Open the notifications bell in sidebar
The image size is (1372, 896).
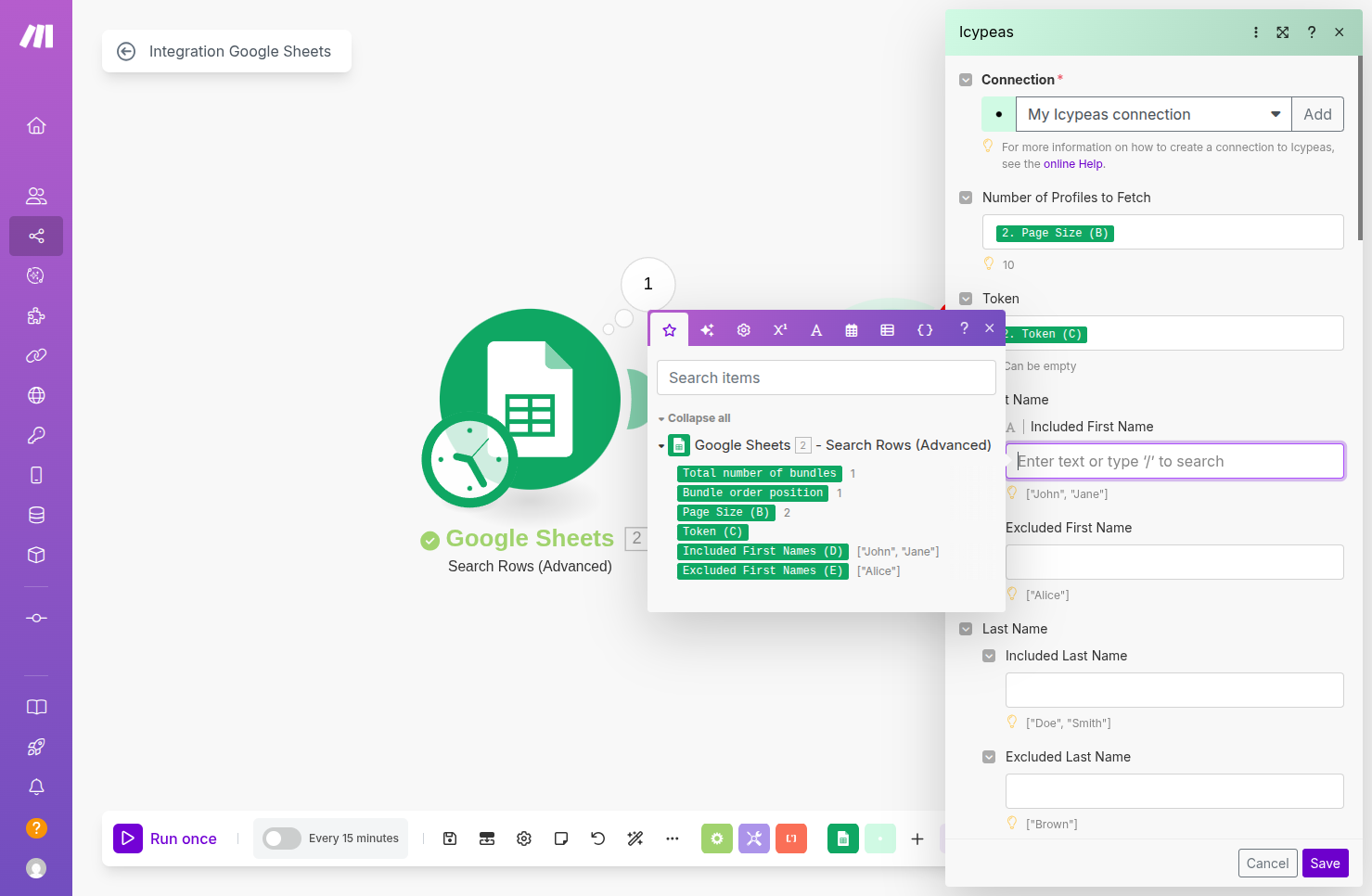click(36, 787)
